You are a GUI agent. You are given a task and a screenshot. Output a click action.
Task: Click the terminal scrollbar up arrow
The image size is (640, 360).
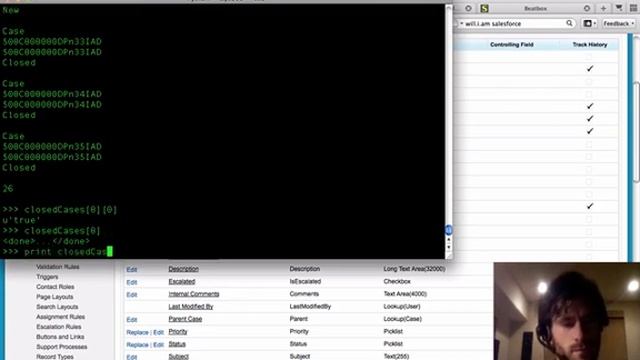point(449,240)
